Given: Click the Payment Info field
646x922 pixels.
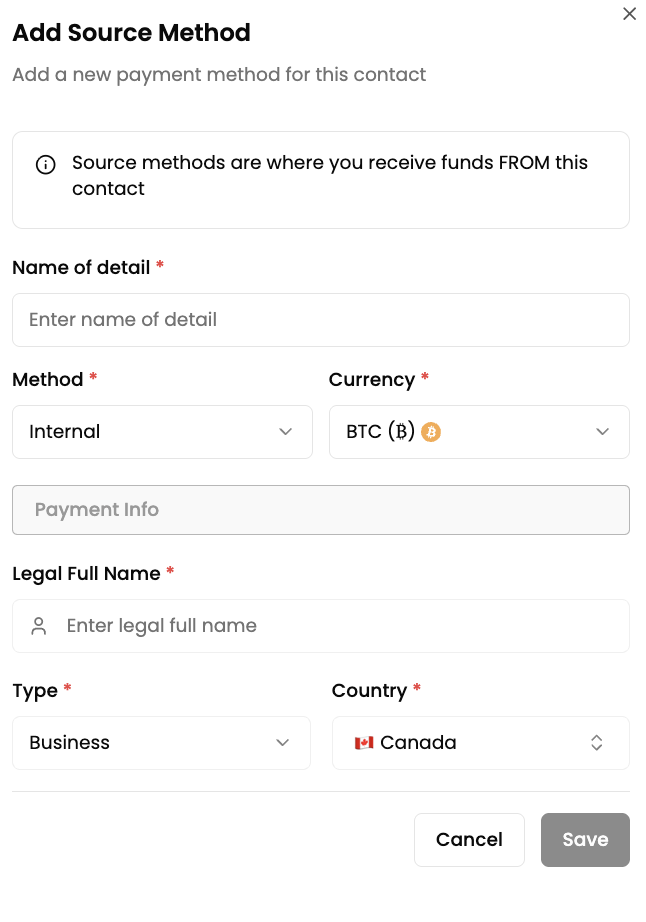Looking at the screenshot, I should (320, 510).
